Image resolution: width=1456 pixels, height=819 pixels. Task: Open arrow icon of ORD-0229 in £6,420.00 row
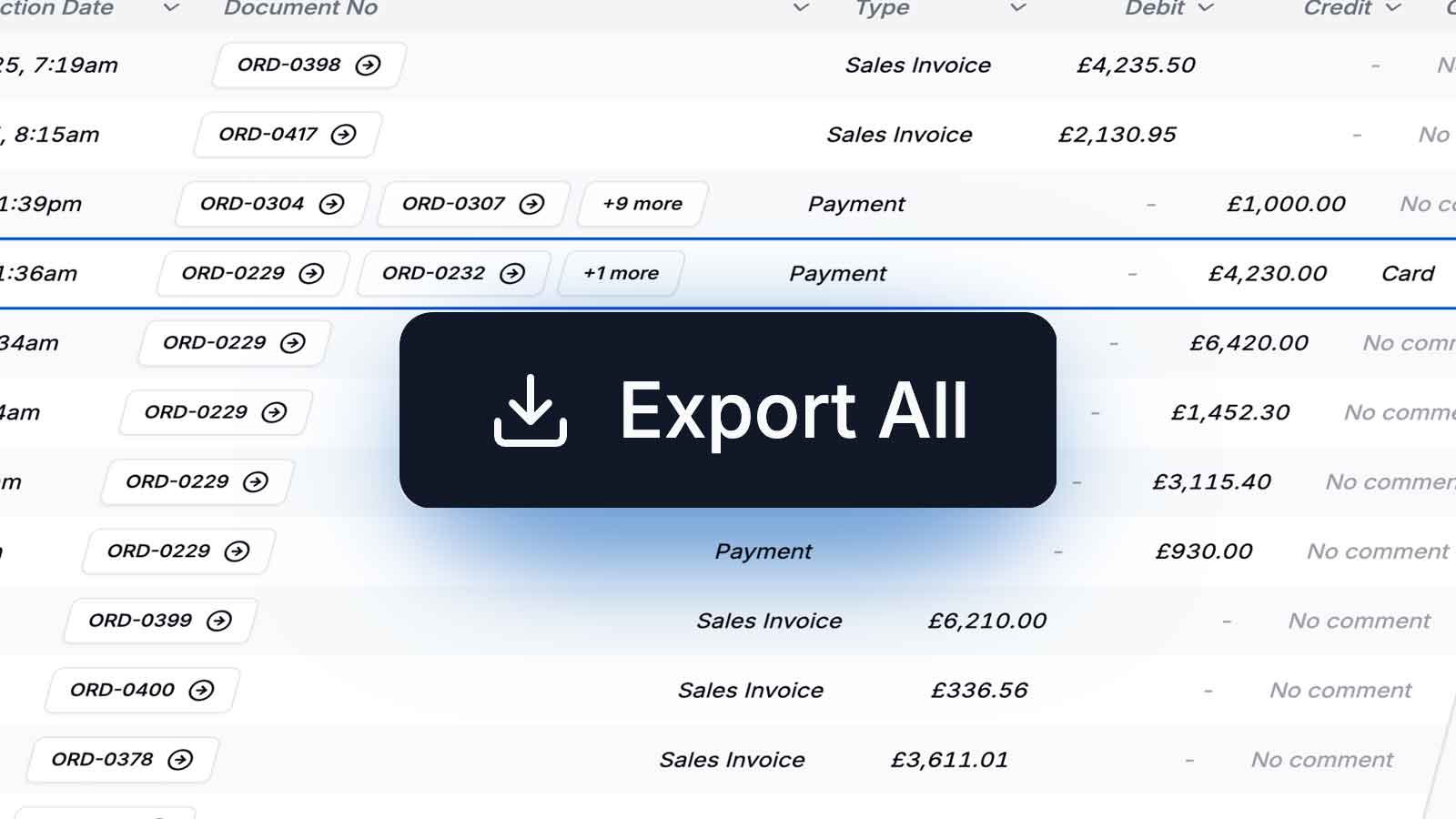coord(292,343)
